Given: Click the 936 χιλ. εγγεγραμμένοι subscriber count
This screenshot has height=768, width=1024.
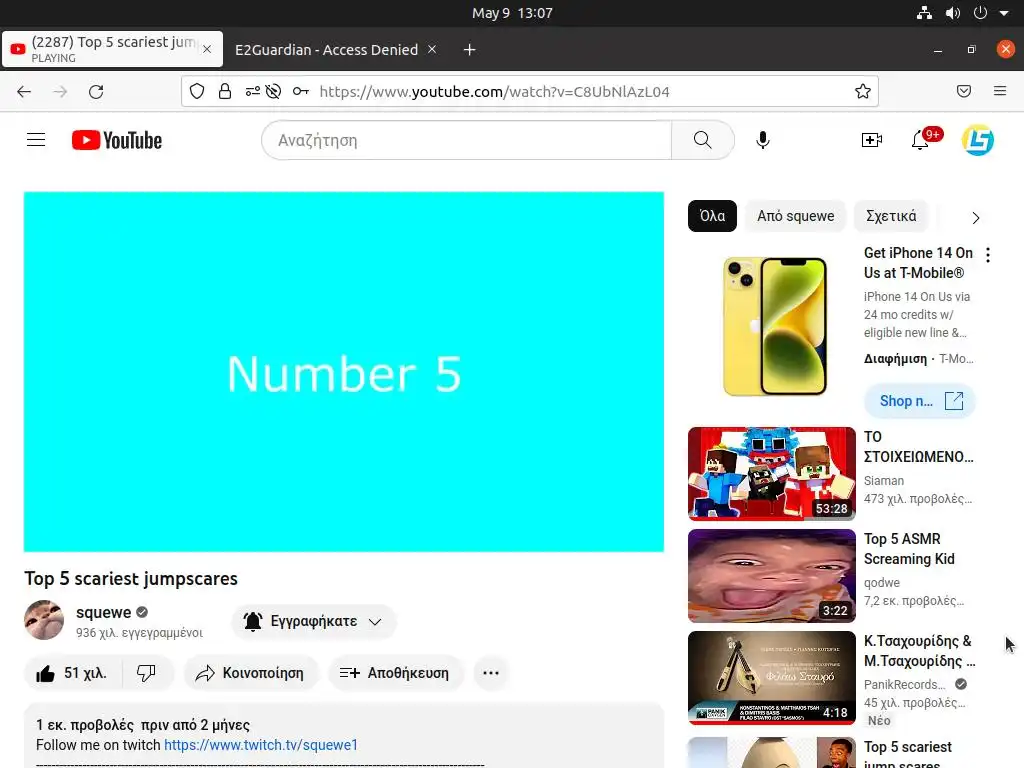Looking at the screenshot, I should [139, 633].
